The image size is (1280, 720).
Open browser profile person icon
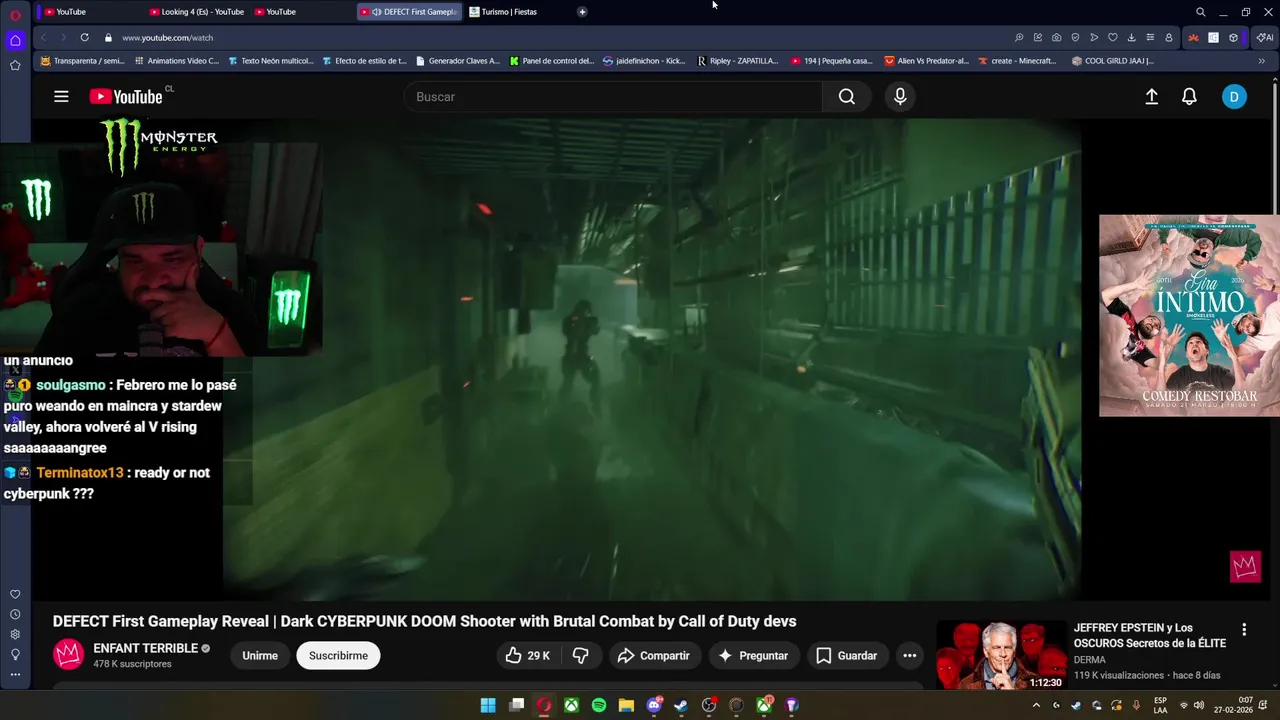(1169, 38)
